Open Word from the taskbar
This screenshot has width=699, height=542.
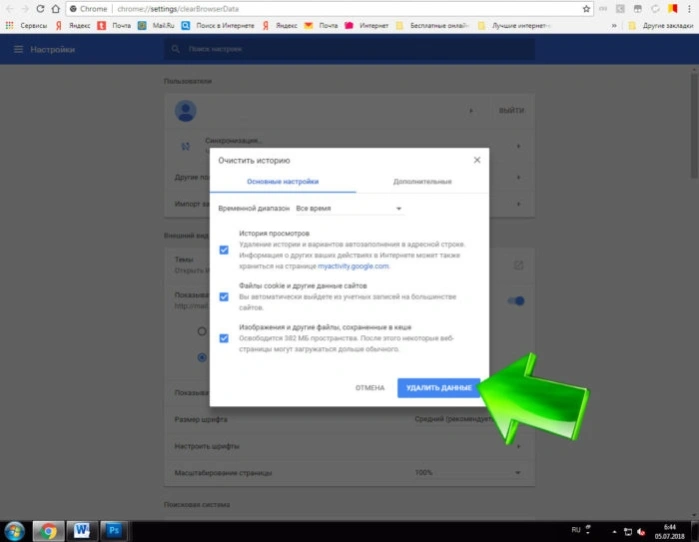pos(82,531)
